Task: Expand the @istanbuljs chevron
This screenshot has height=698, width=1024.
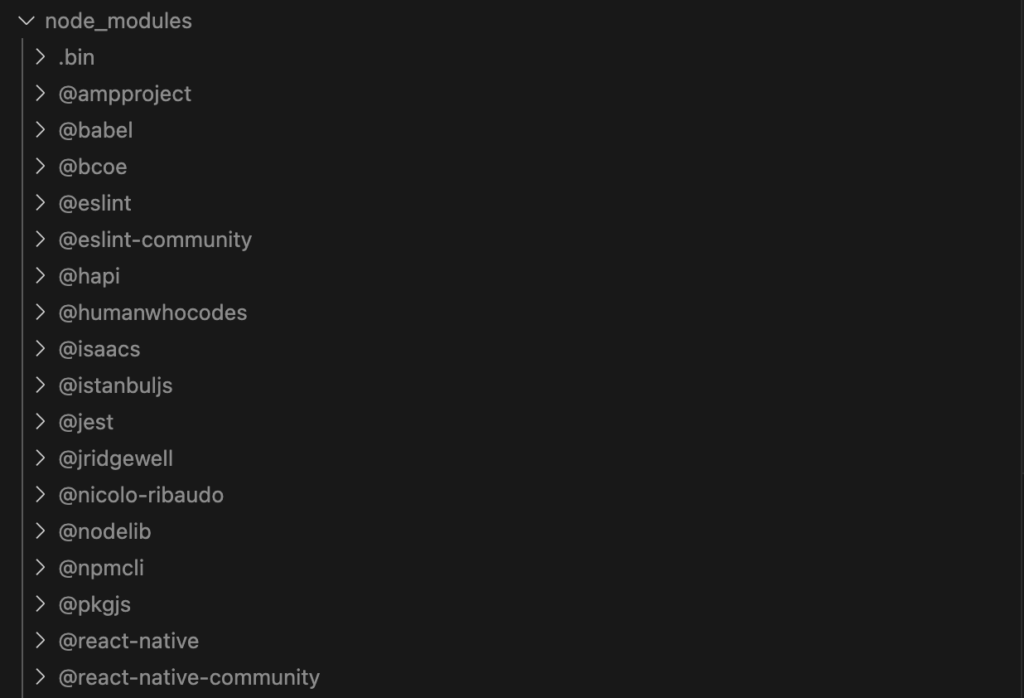Action: point(40,385)
